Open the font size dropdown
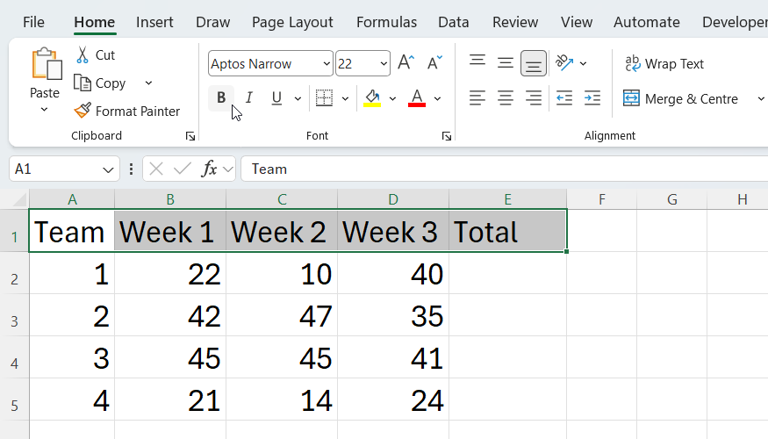 coord(383,64)
